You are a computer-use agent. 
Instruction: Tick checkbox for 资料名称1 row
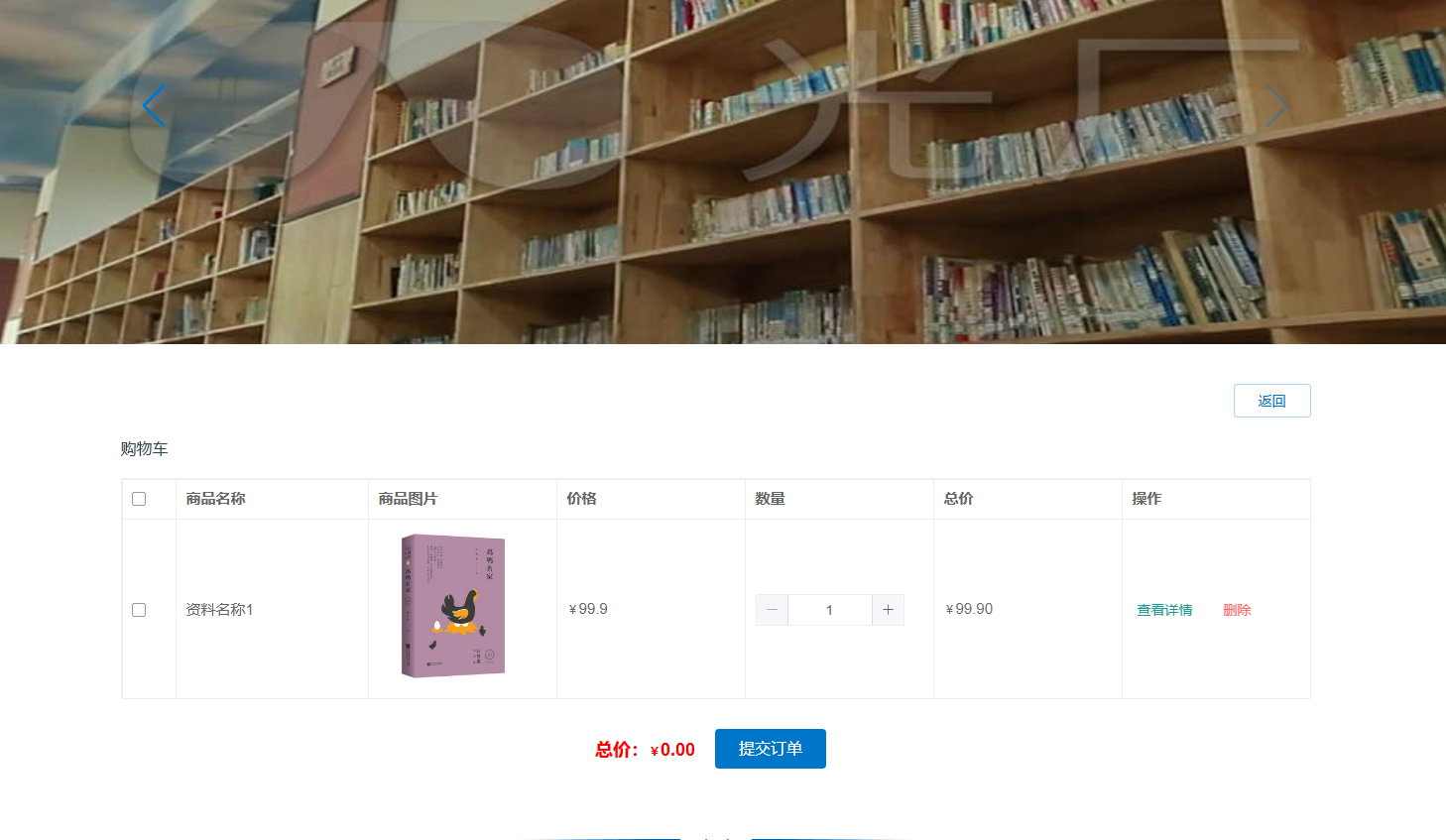[139, 610]
